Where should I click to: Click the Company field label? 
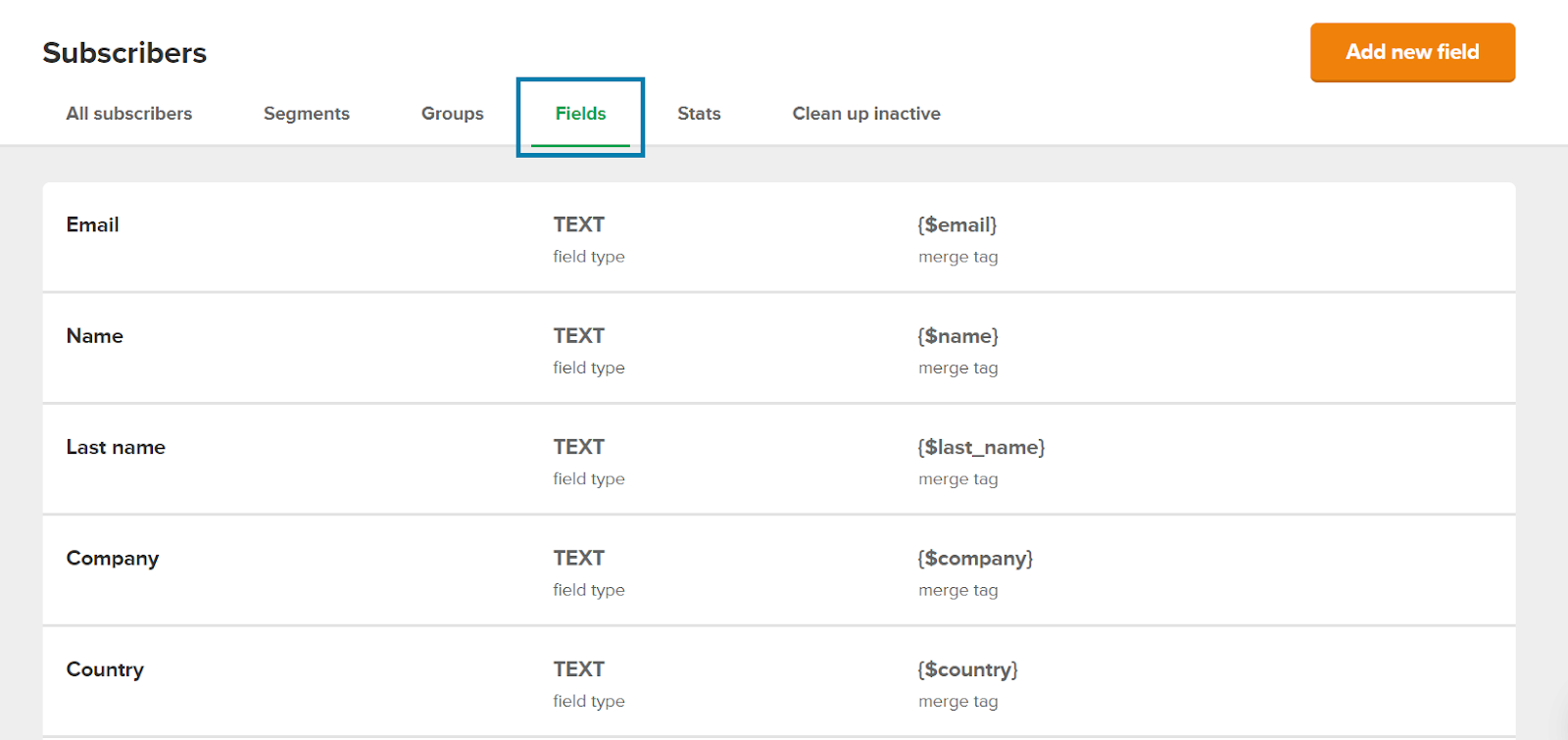113,559
